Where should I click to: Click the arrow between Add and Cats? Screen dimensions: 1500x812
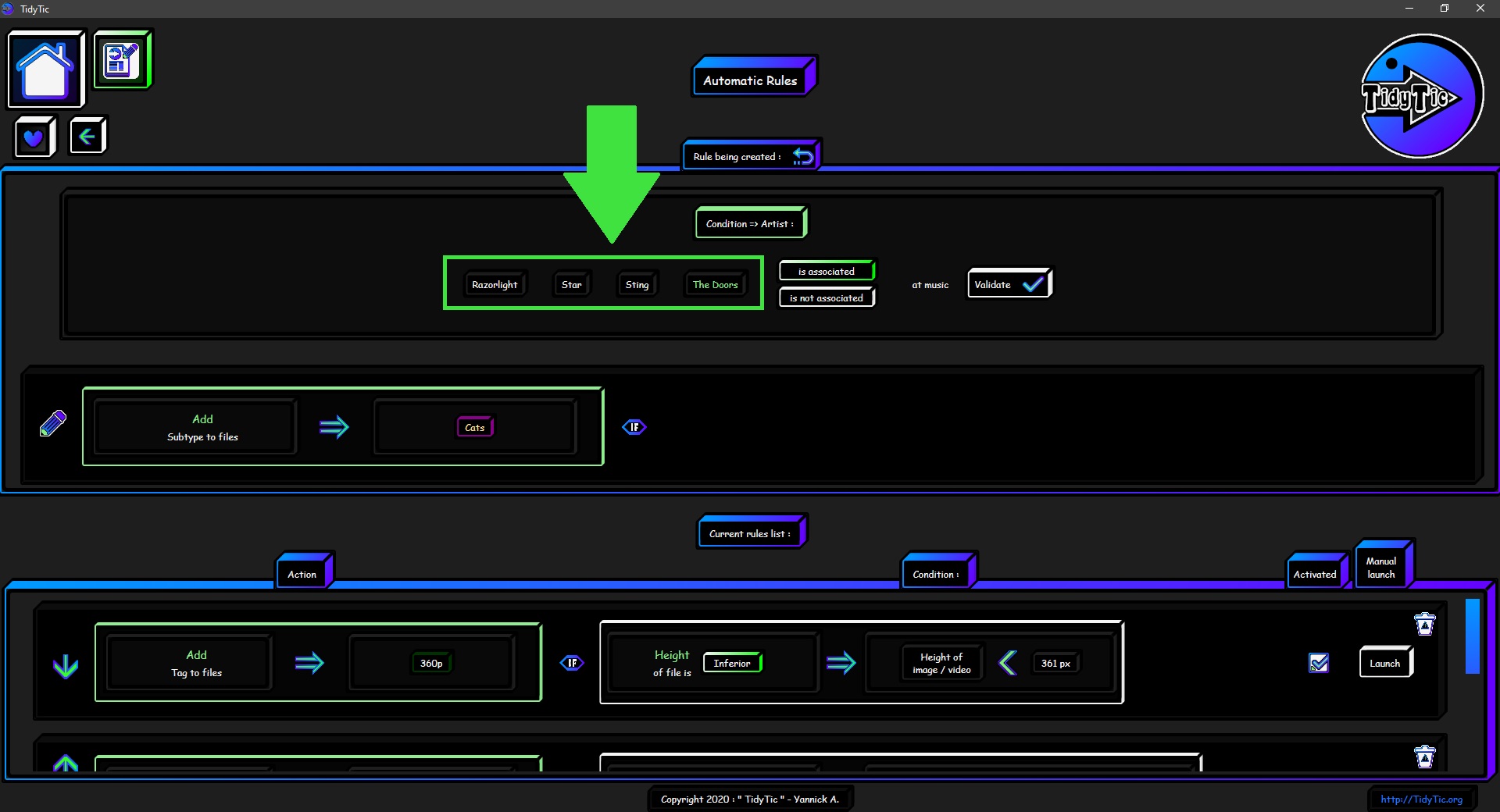(334, 427)
